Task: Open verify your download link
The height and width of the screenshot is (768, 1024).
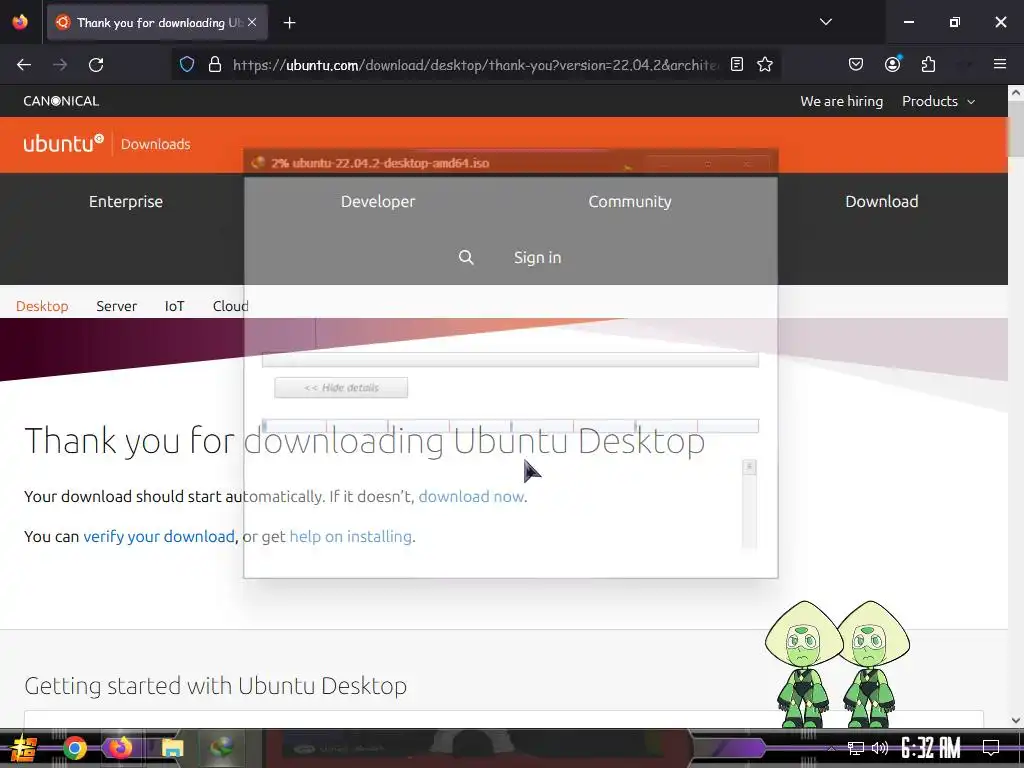Action: click(x=159, y=537)
